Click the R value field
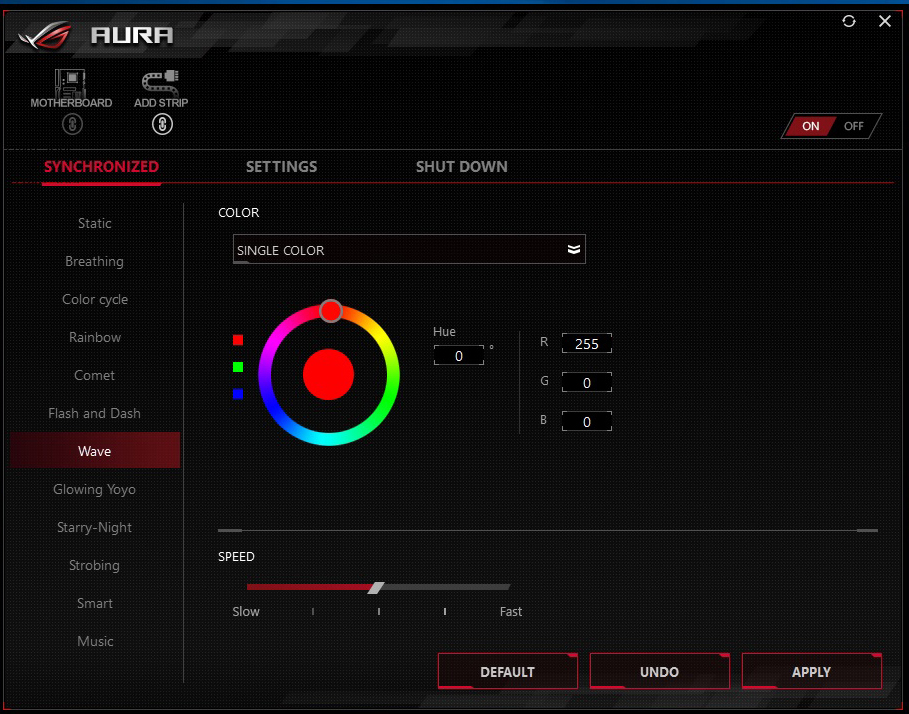The width and height of the screenshot is (909, 714). coord(587,344)
